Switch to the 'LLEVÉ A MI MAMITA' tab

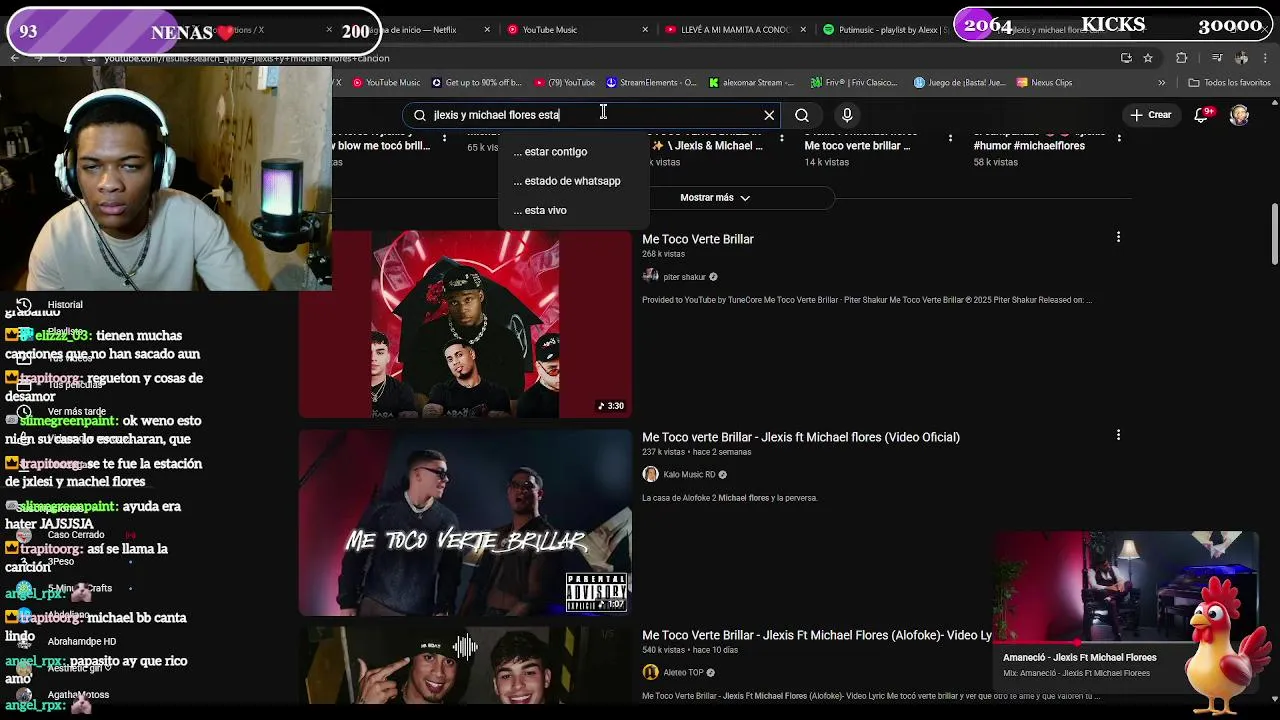[x=735, y=30]
